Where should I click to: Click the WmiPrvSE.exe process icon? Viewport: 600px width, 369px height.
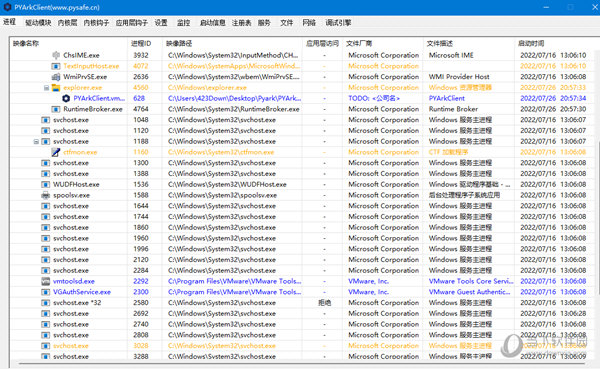tap(56, 77)
